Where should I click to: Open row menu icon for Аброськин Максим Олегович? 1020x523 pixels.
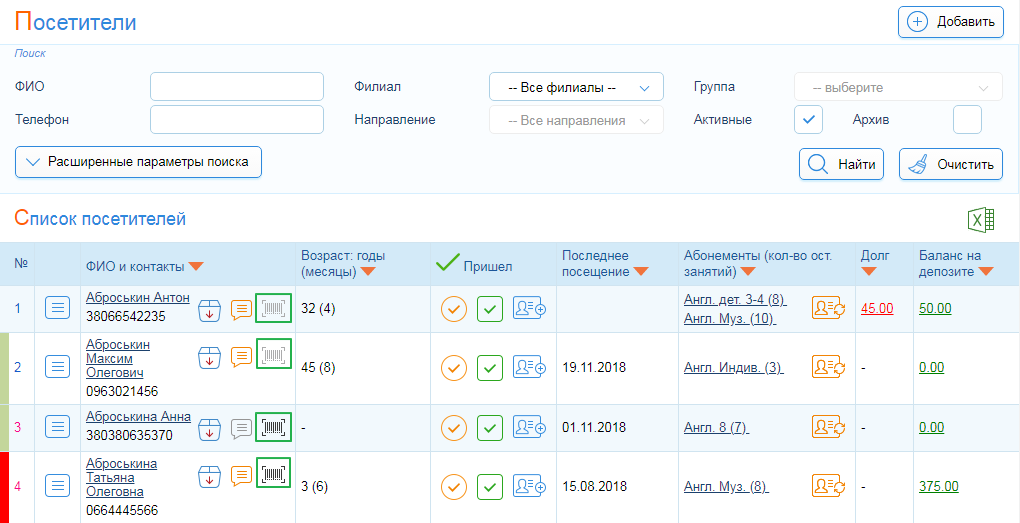(57, 368)
